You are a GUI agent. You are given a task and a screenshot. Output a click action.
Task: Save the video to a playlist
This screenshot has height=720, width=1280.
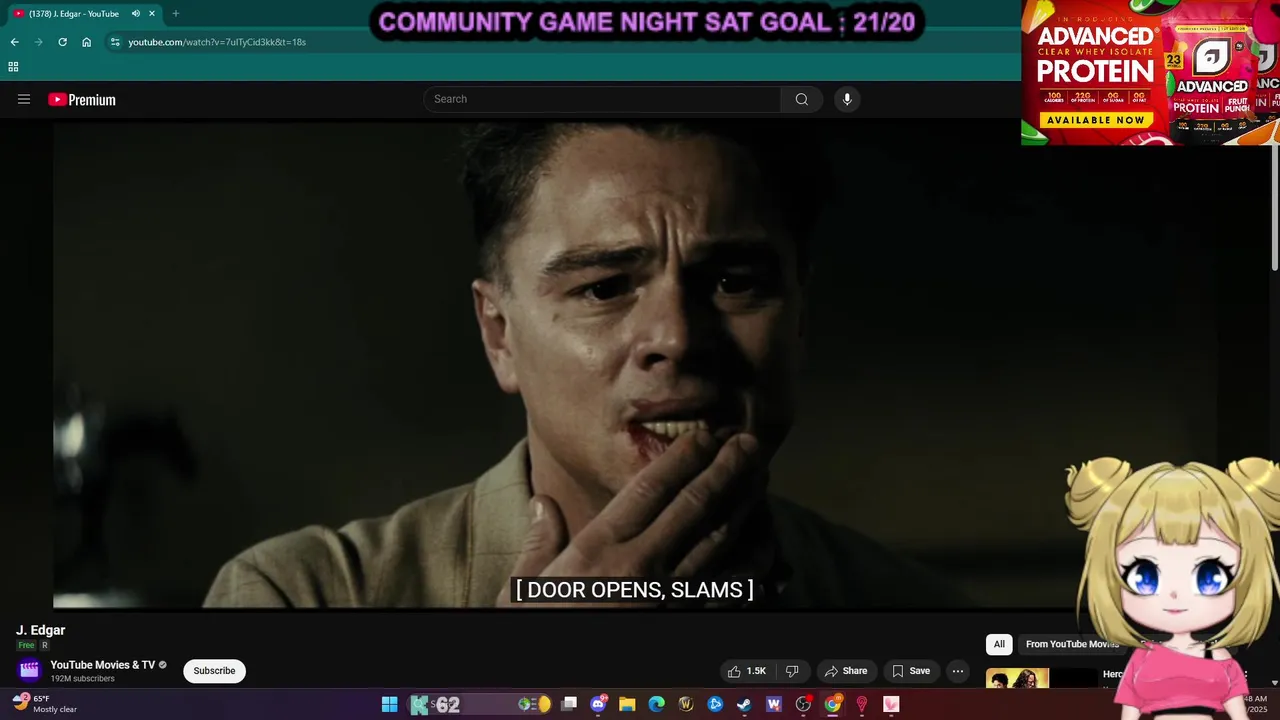coord(911,671)
